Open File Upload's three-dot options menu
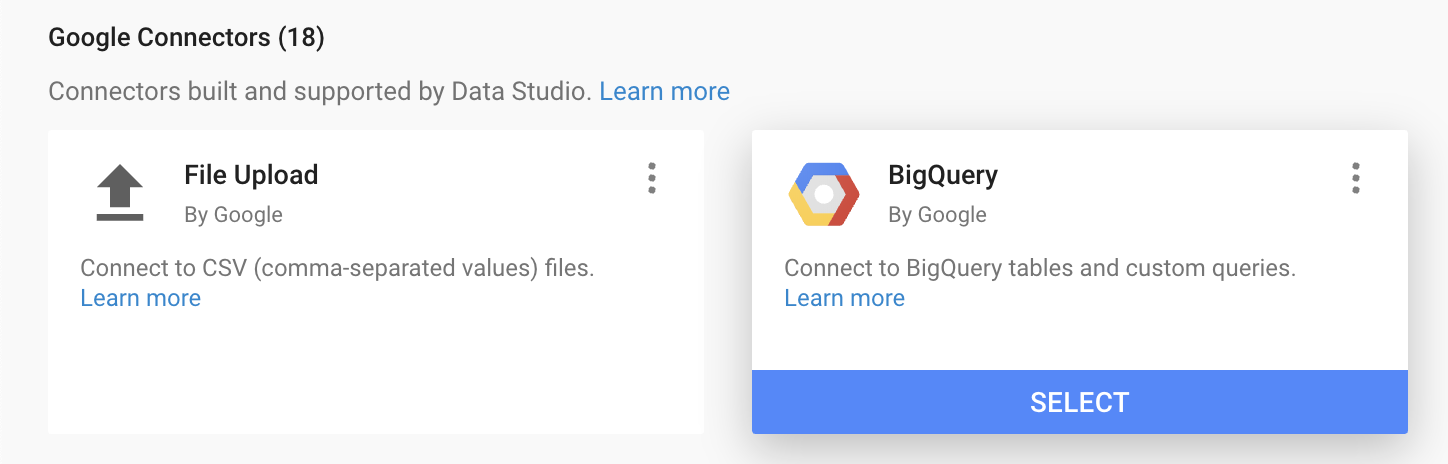 [652, 178]
